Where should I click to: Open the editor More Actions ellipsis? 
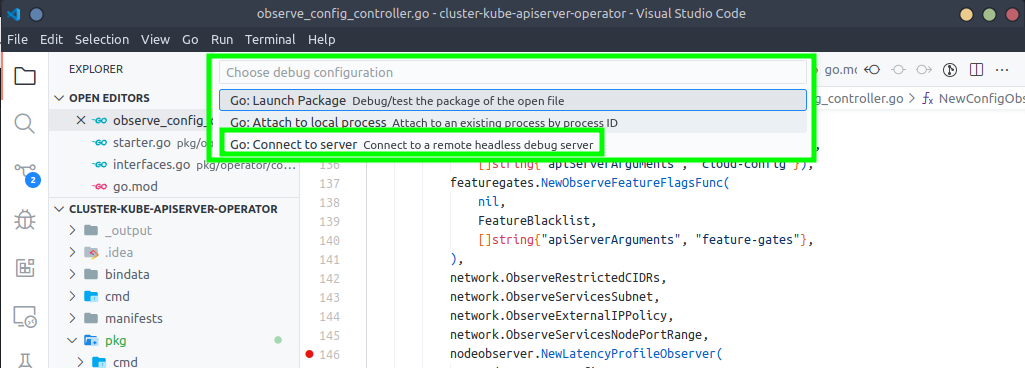coord(1001,69)
